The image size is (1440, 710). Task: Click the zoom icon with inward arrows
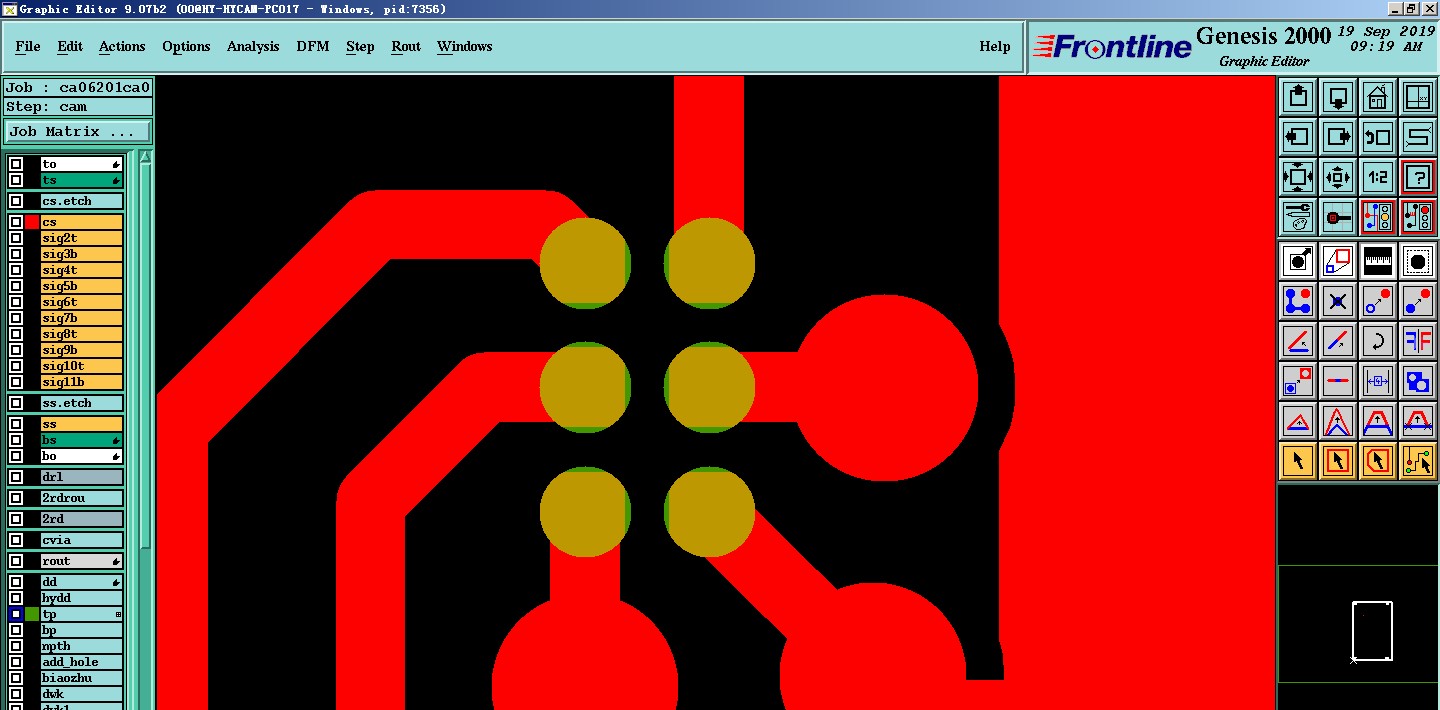(1338, 177)
